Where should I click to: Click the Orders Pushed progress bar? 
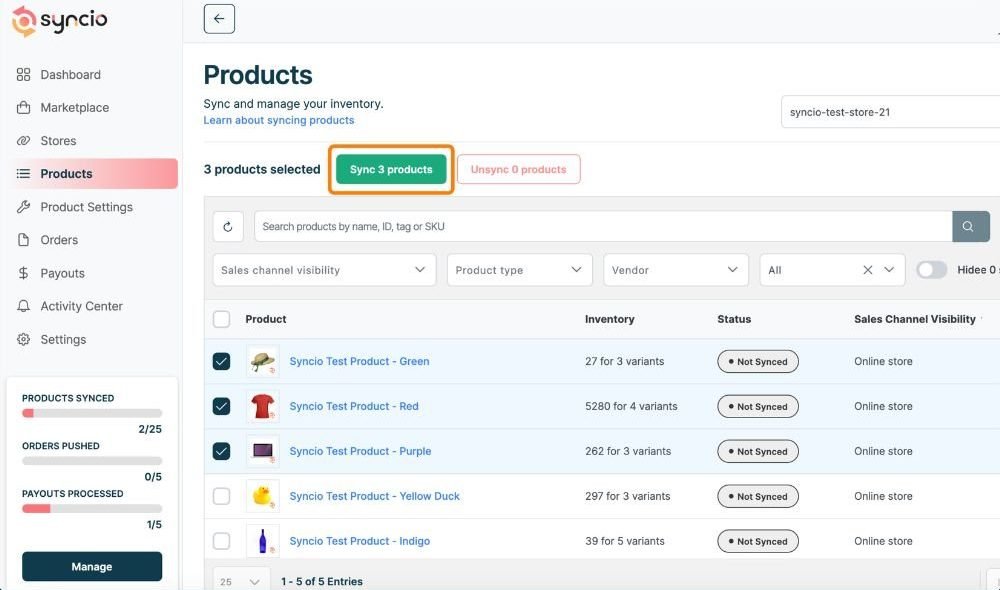click(92, 461)
